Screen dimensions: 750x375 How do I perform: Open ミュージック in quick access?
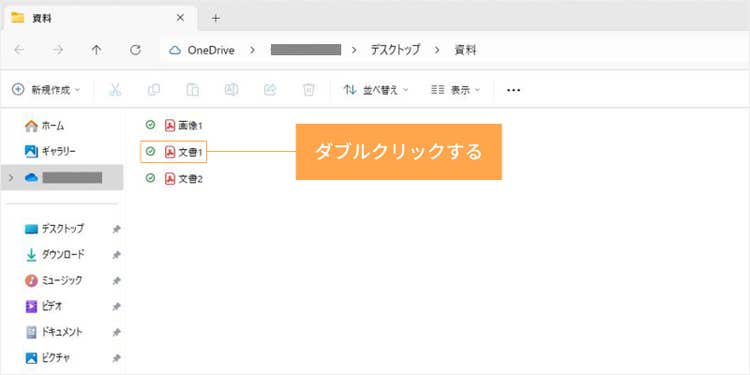click(x=53, y=280)
